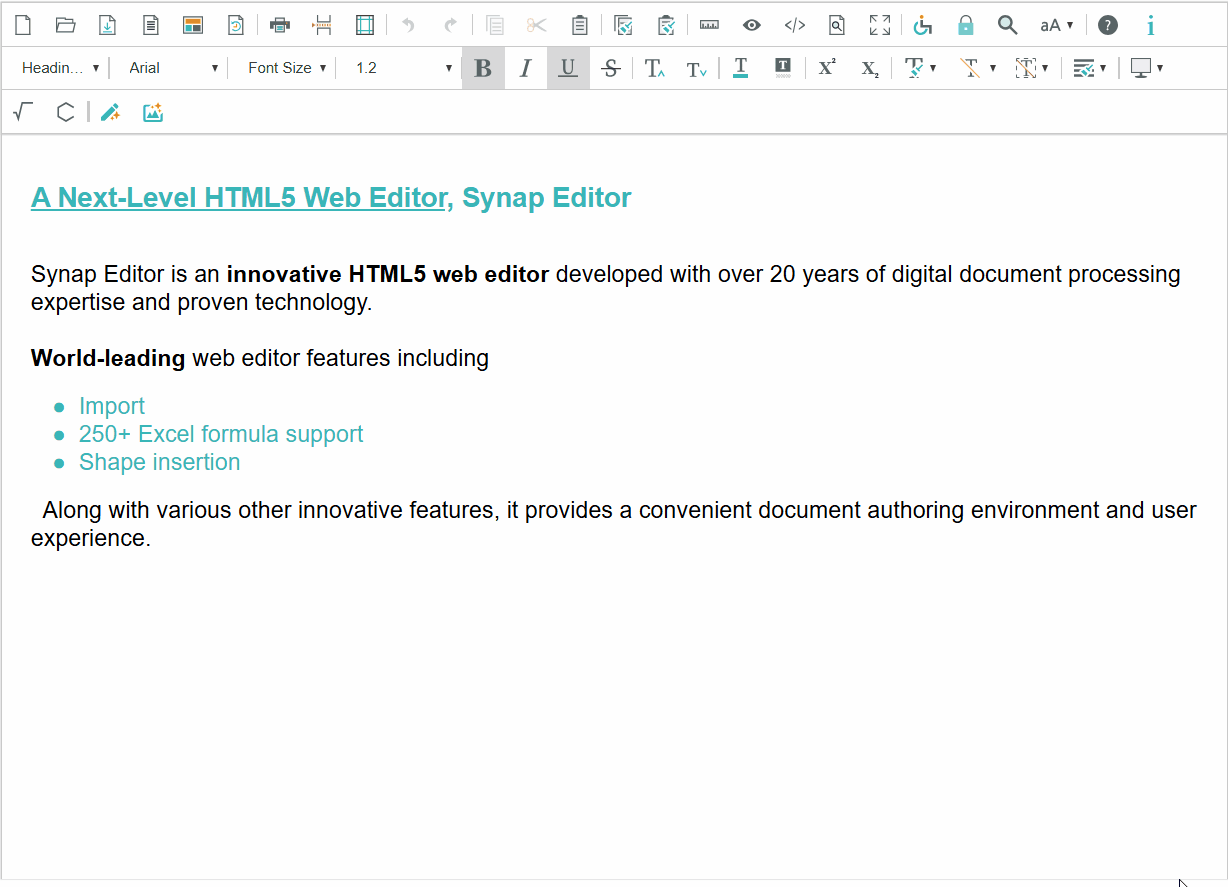This screenshot has width=1228, height=887.
Task: Switch to HTML source code view
Action: point(795,25)
